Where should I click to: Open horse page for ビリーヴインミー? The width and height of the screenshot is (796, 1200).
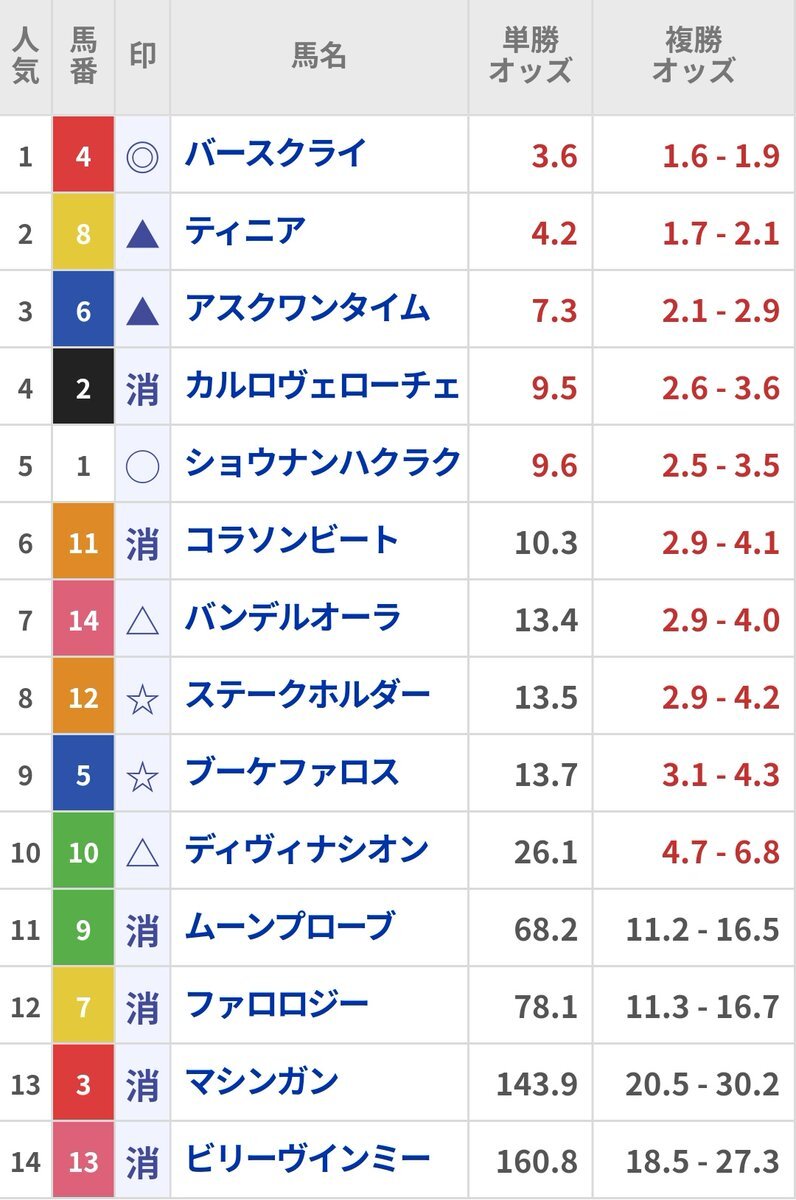[308, 1160]
